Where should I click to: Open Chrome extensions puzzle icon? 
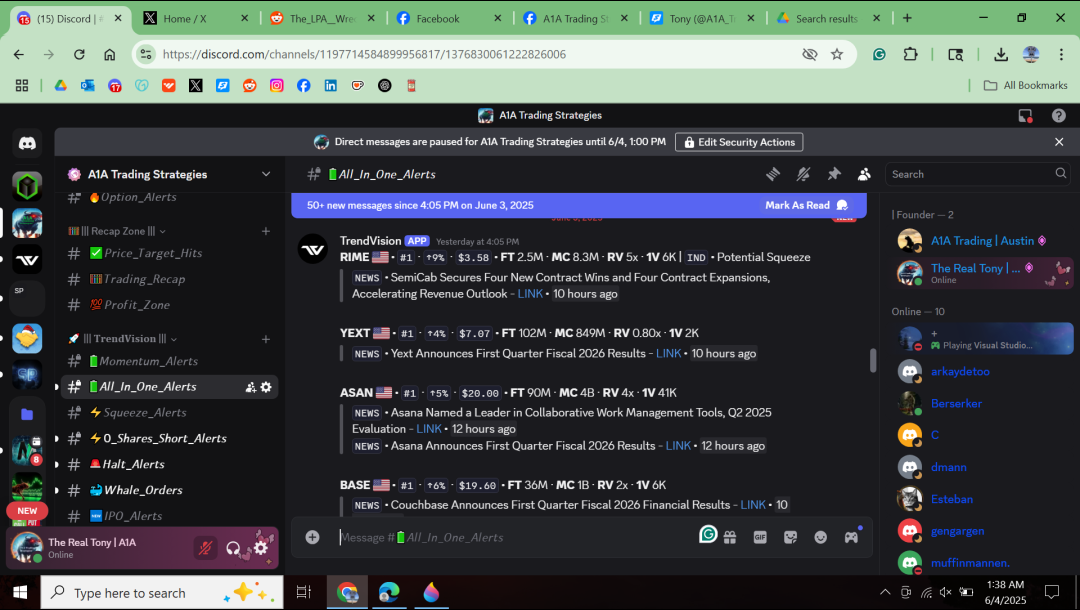pos(911,54)
